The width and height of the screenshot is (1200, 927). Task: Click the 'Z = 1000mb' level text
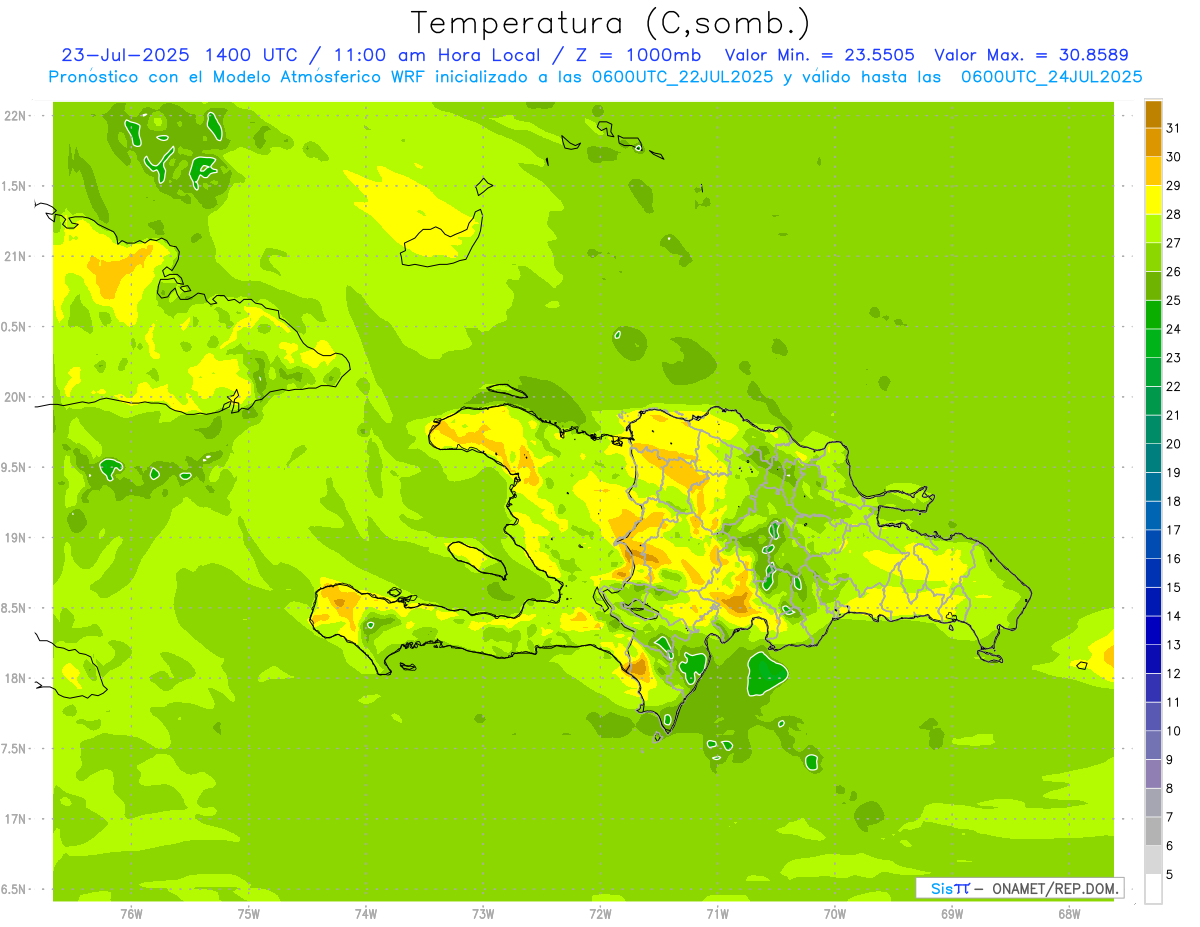tap(640, 55)
